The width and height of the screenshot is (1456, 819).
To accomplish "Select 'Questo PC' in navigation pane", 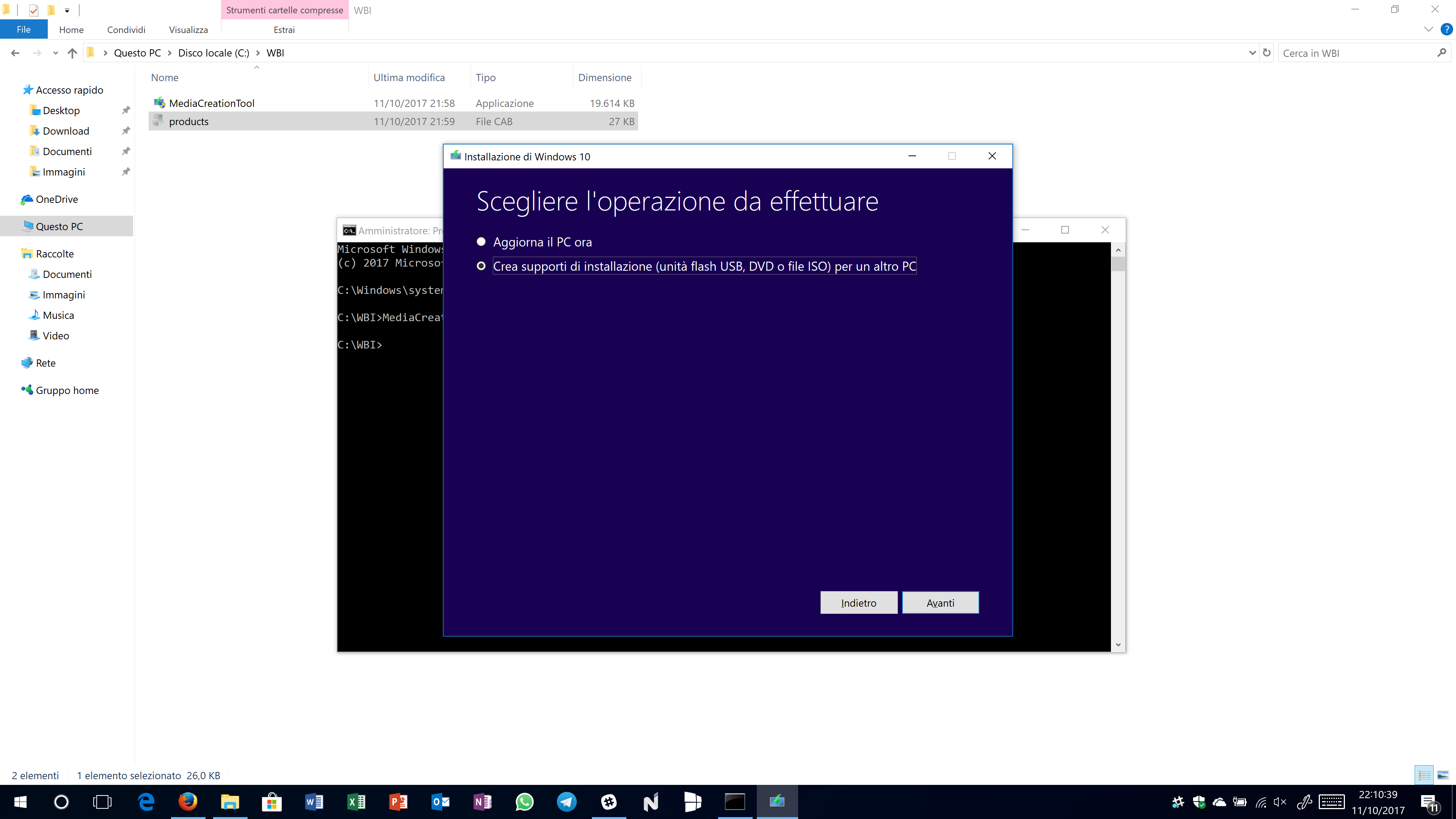I will [x=60, y=226].
